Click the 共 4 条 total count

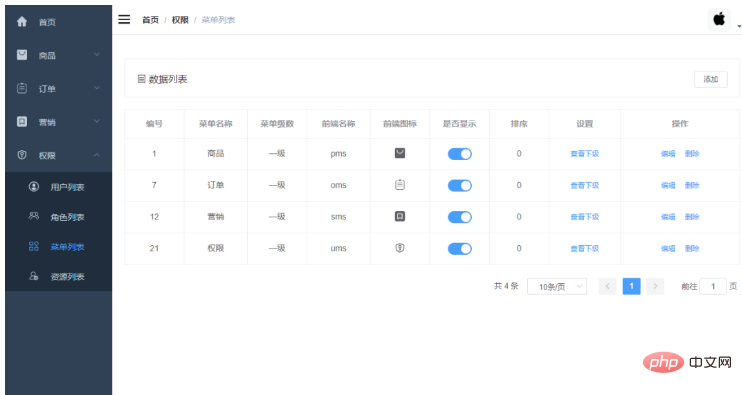tap(506, 286)
